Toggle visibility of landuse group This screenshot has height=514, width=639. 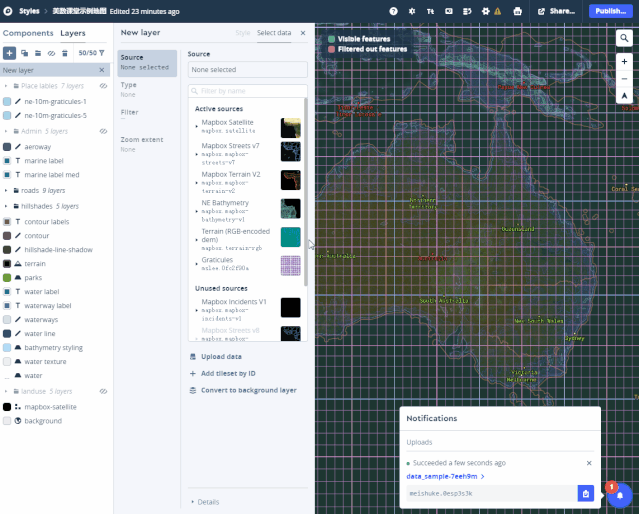104,391
